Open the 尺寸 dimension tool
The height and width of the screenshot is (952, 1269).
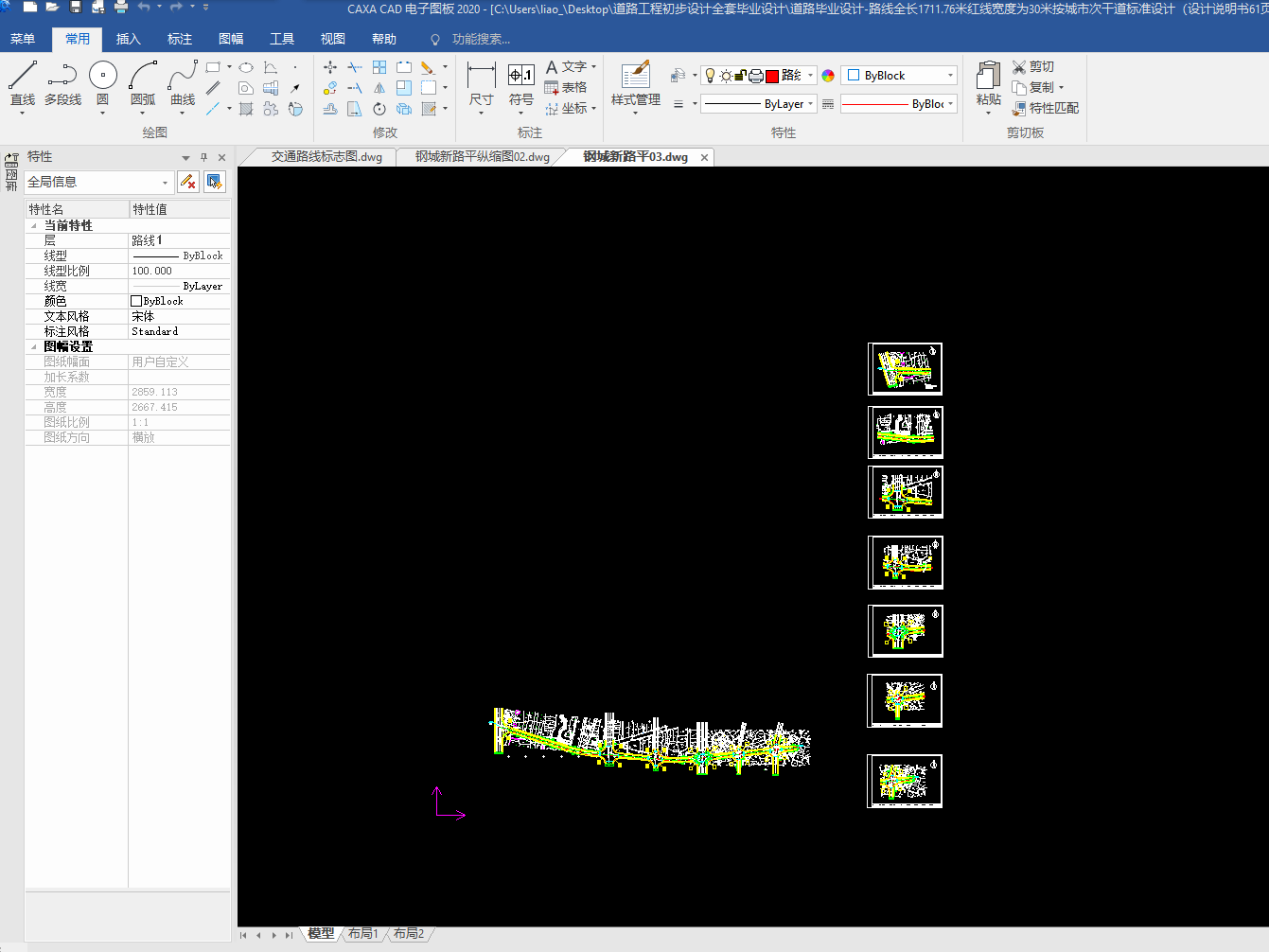point(482,84)
